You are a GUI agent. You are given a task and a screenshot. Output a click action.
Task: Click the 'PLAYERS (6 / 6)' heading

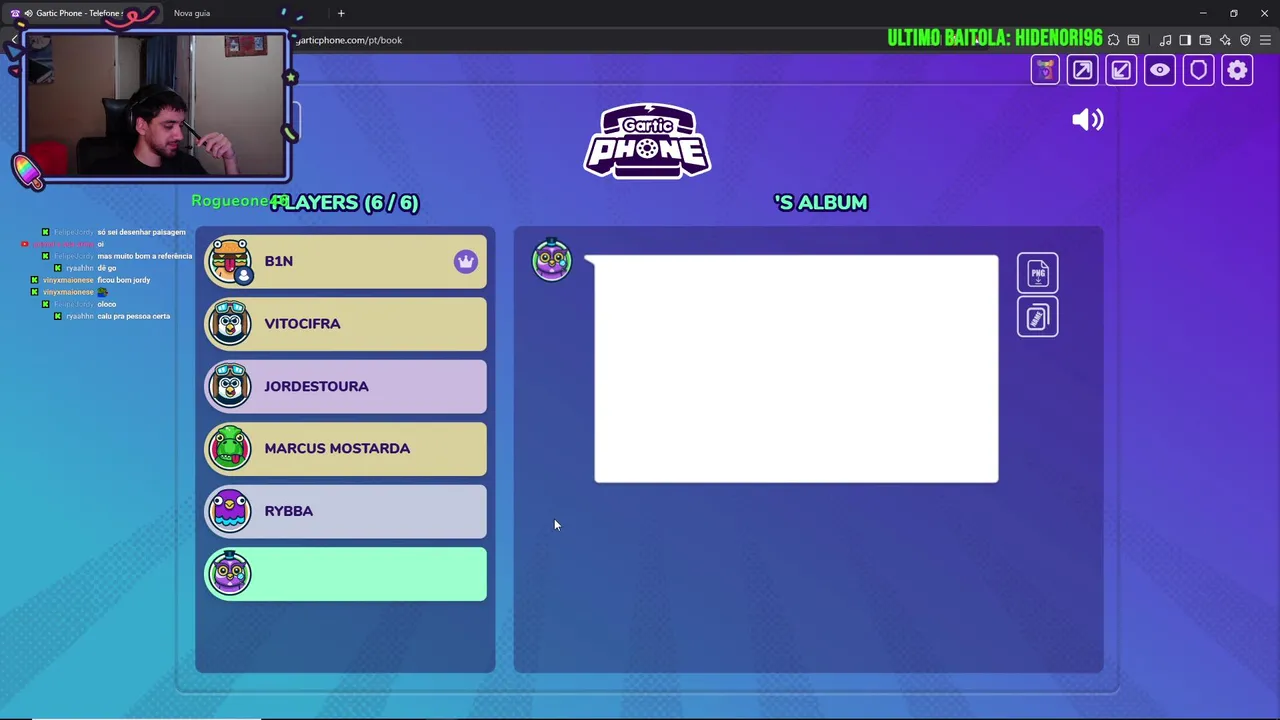click(x=344, y=202)
